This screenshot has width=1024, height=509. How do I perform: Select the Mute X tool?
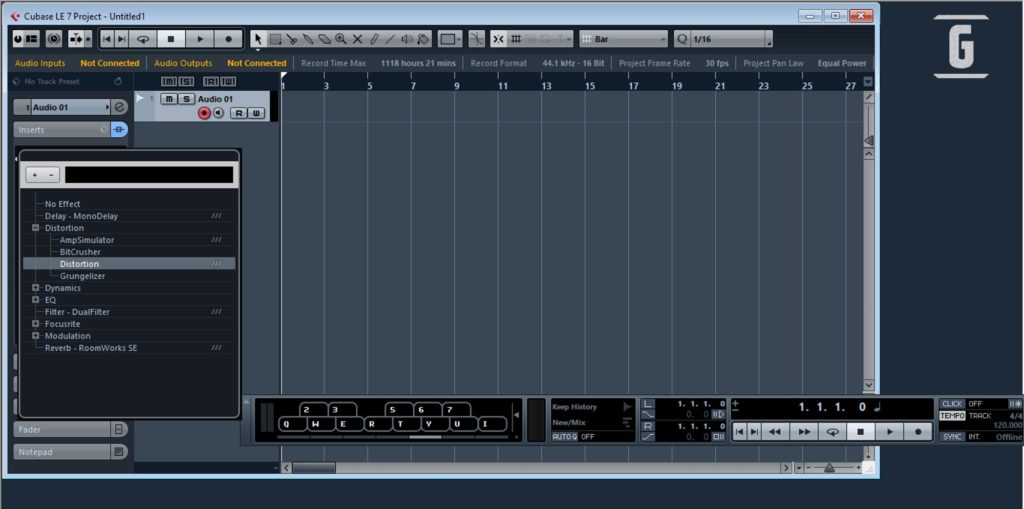(357, 39)
